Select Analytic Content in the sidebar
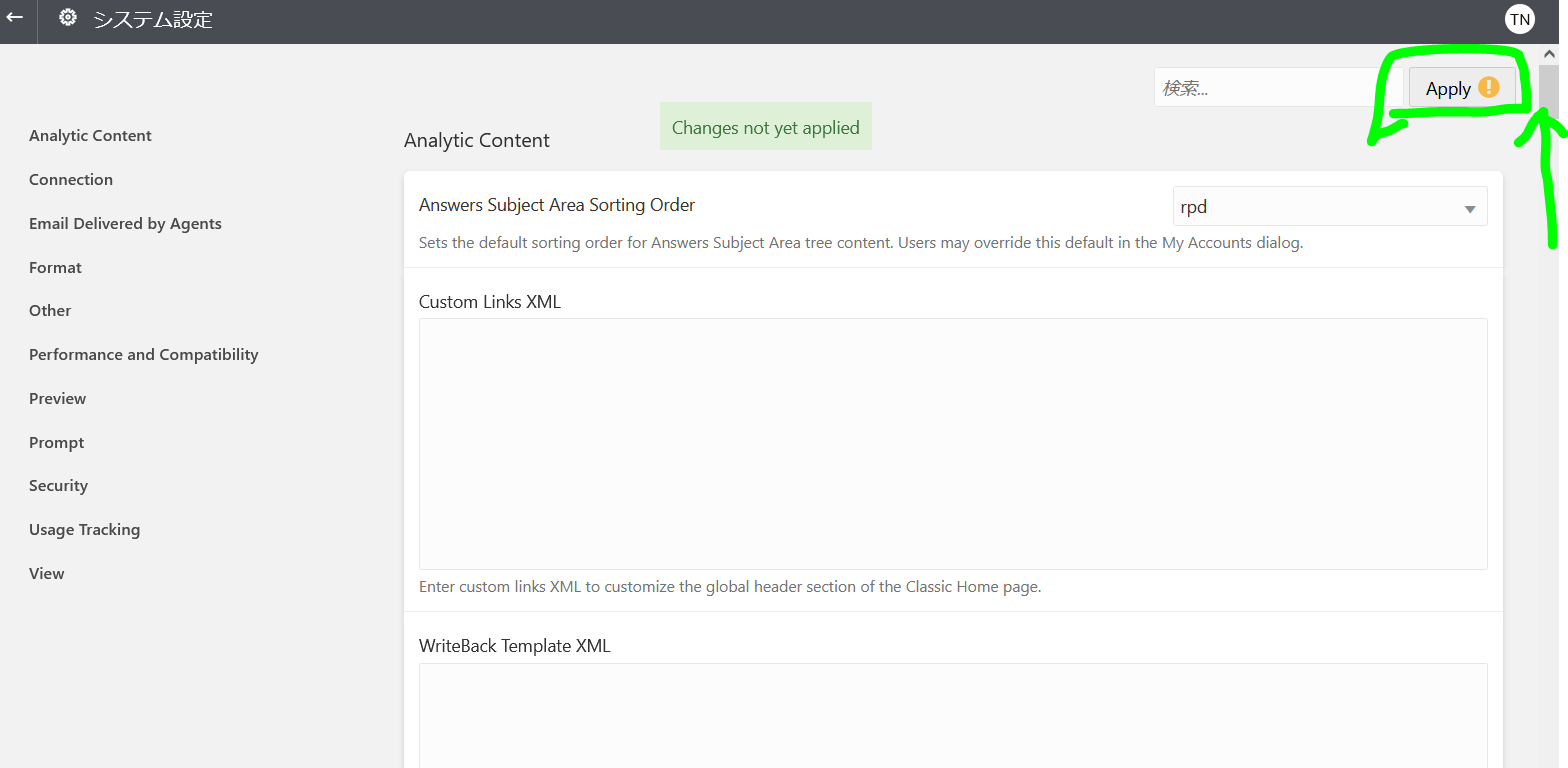Viewport: 1568px width, 768px height. (90, 136)
